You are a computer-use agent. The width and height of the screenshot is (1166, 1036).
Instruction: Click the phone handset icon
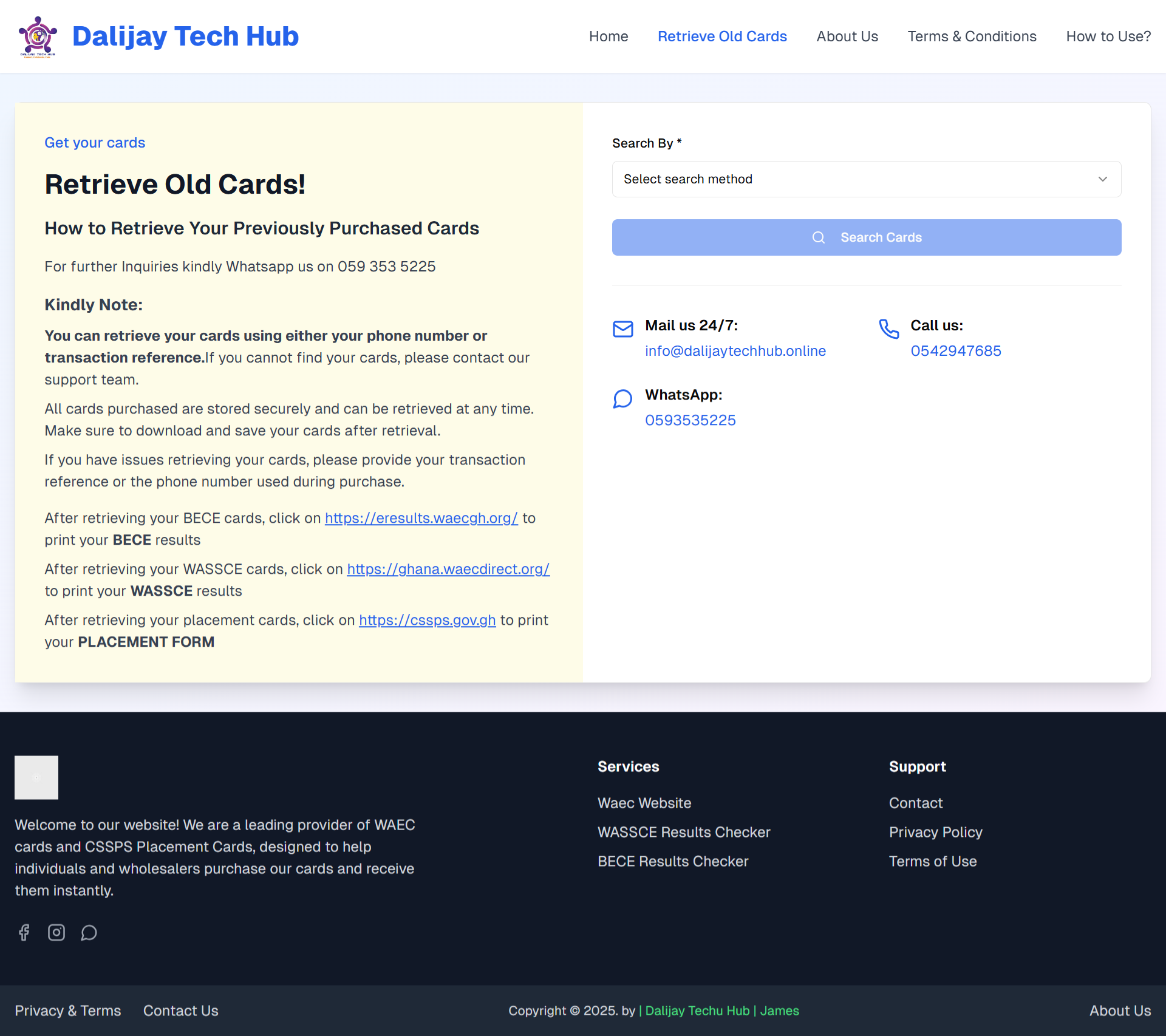coord(888,329)
